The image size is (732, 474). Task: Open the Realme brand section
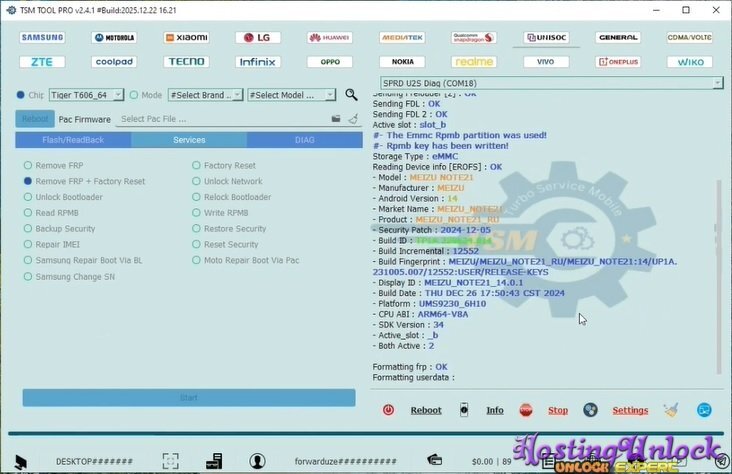tap(474, 62)
